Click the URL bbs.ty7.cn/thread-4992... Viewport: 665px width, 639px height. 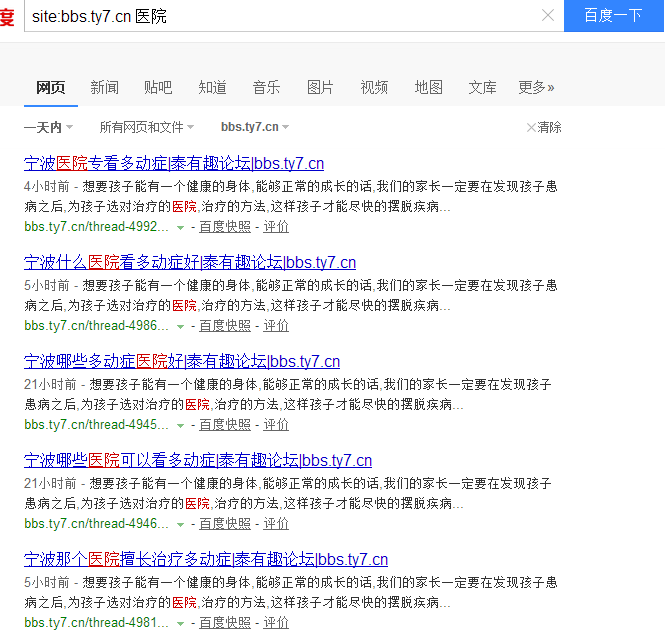[x=96, y=227]
